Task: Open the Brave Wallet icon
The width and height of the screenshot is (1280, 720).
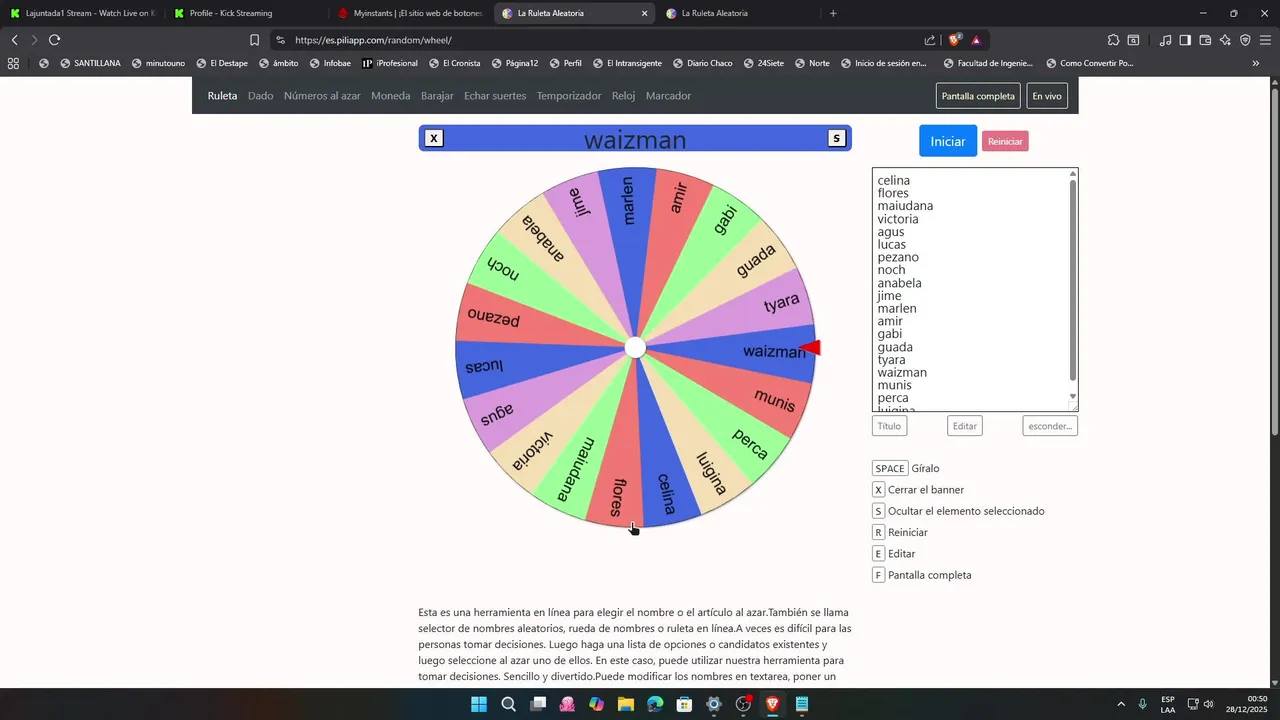Action: 1205,40
